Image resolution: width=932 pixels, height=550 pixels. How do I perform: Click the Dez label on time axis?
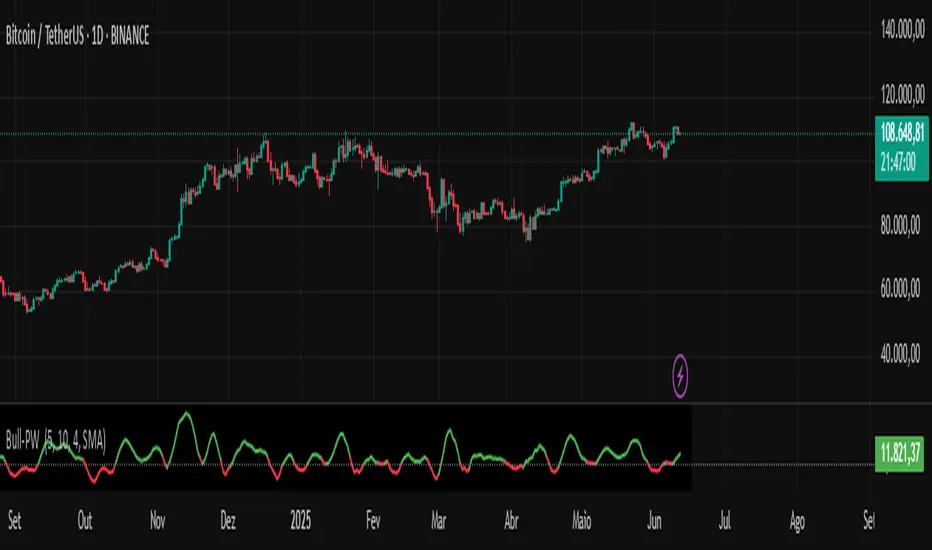(229, 521)
